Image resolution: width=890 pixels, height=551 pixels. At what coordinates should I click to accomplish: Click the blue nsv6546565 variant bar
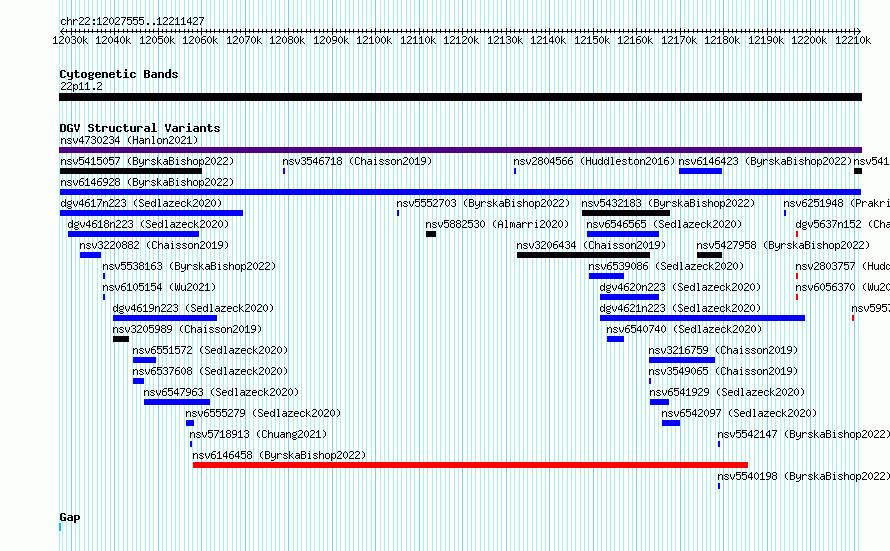point(623,234)
